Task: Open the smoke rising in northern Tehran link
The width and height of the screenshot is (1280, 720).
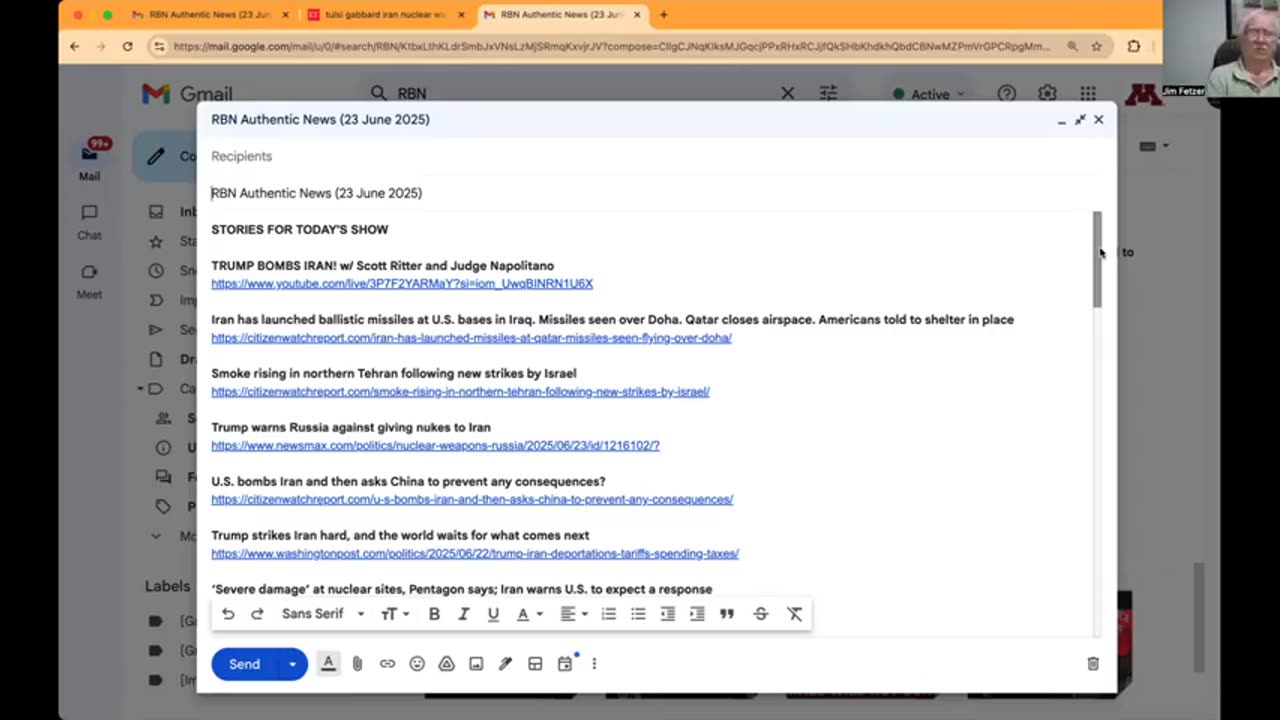Action: (x=460, y=392)
